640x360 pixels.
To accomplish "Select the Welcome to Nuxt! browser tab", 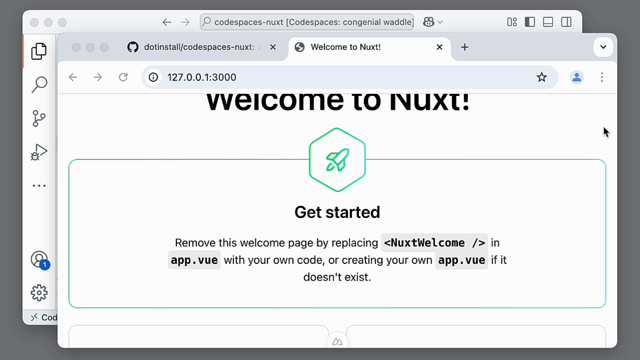I will pos(369,47).
